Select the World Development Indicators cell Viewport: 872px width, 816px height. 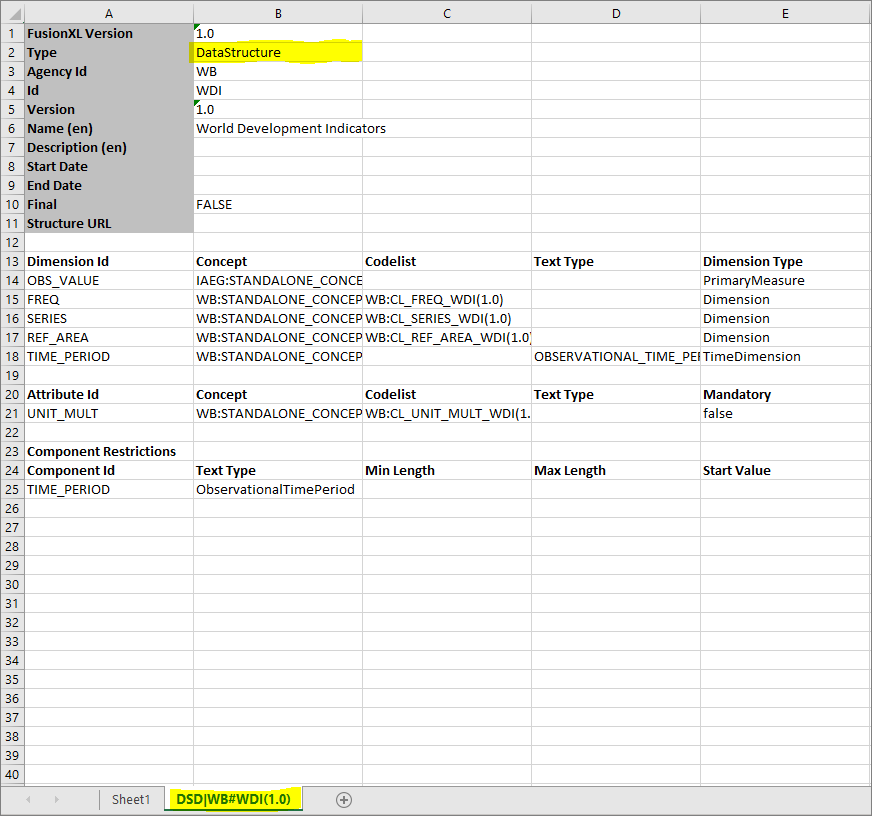click(x=290, y=129)
